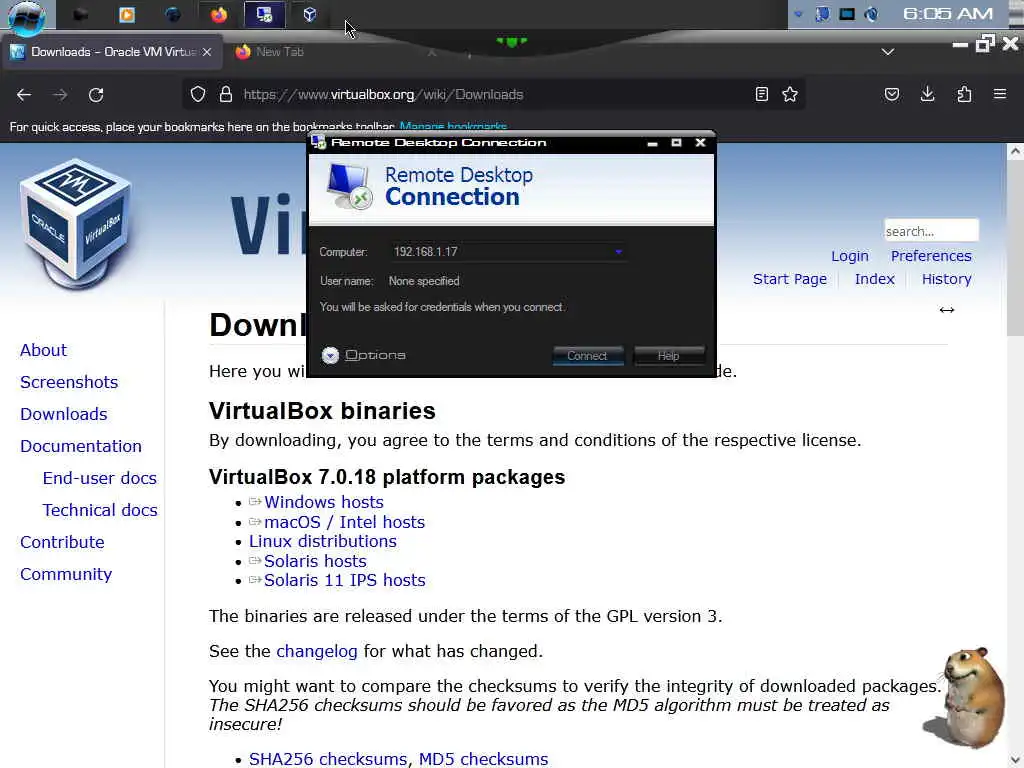Click the website search field
Screen dimensions: 1024x768
931,231
